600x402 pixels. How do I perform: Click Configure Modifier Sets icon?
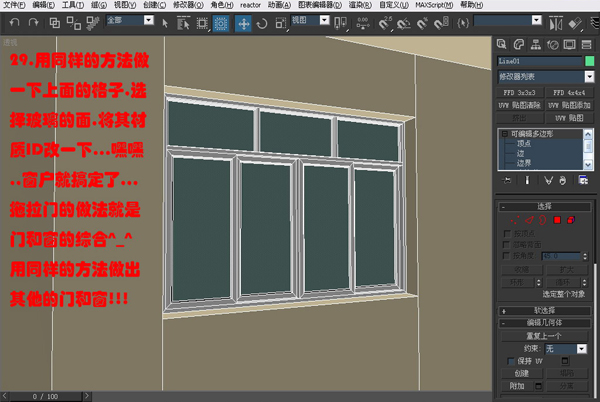click(x=583, y=180)
